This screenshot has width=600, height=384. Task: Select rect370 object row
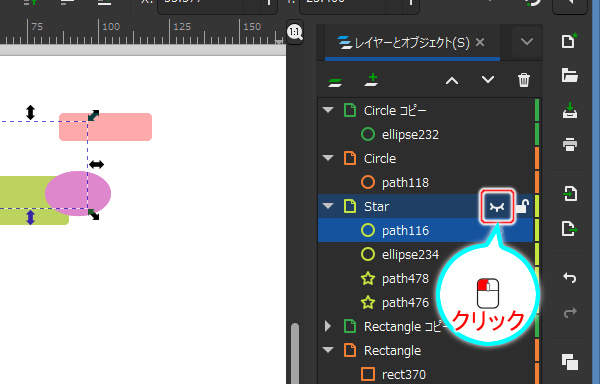tap(426, 374)
